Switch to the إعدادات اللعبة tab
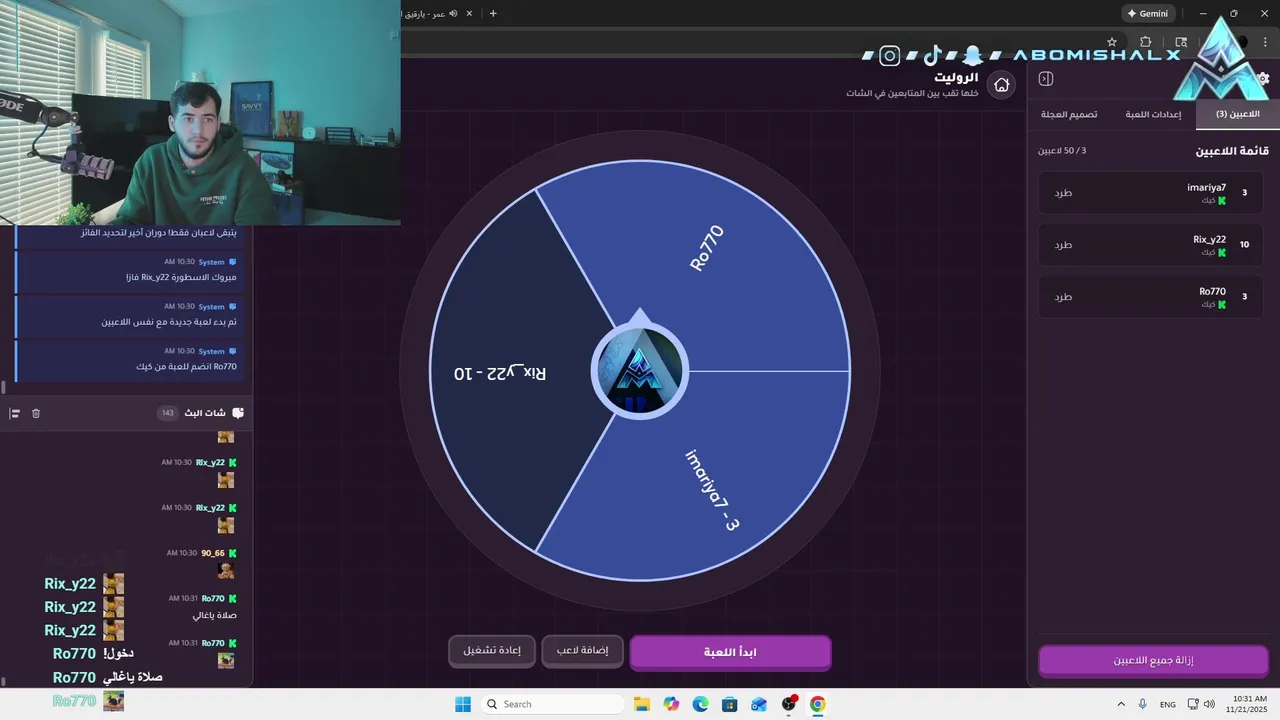1280x720 pixels. [x=1153, y=114]
